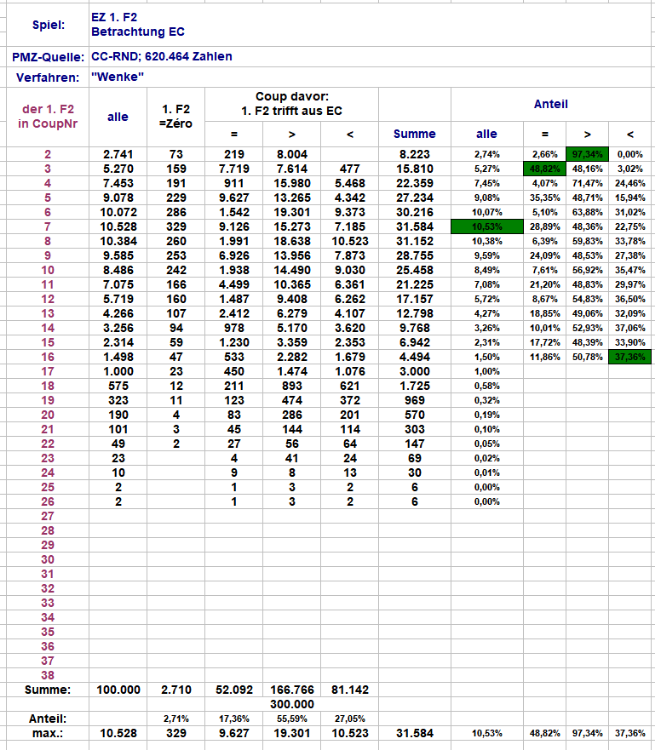Select the '17,36%' cell
Viewport: 655px width, 750px height.
234,719
